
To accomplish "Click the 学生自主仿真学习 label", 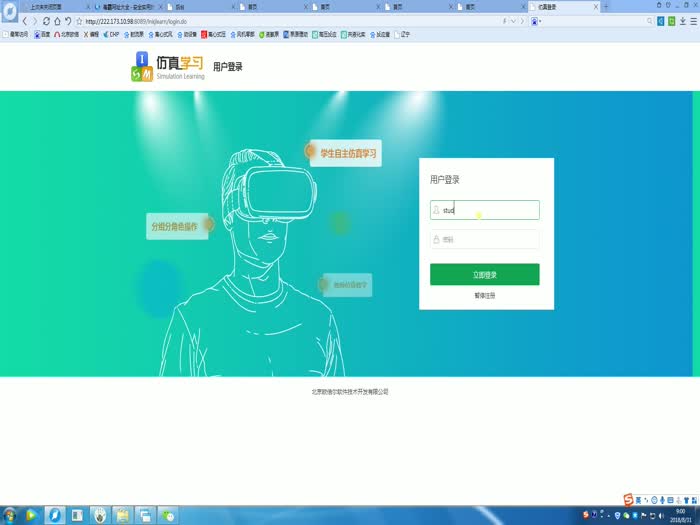I will (x=347, y=154).
